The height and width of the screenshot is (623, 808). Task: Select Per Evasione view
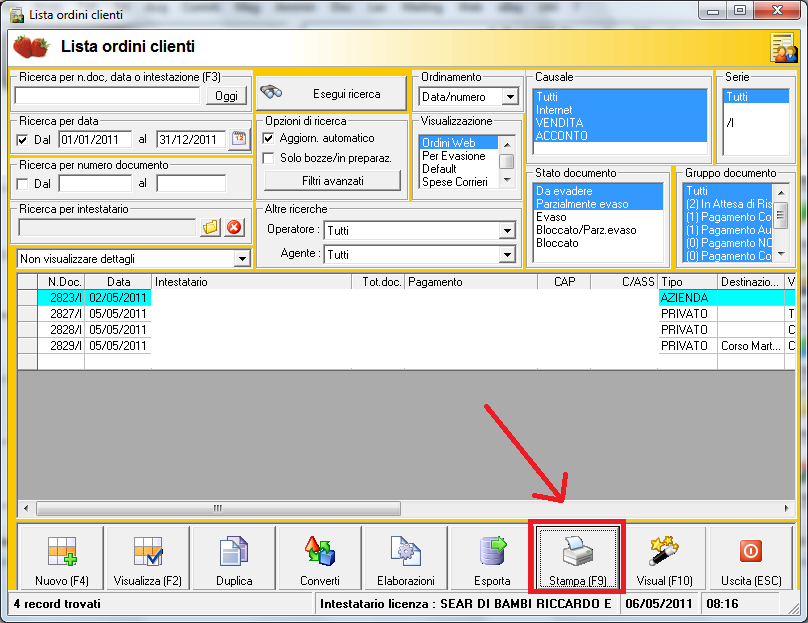(x=459, y=156)
